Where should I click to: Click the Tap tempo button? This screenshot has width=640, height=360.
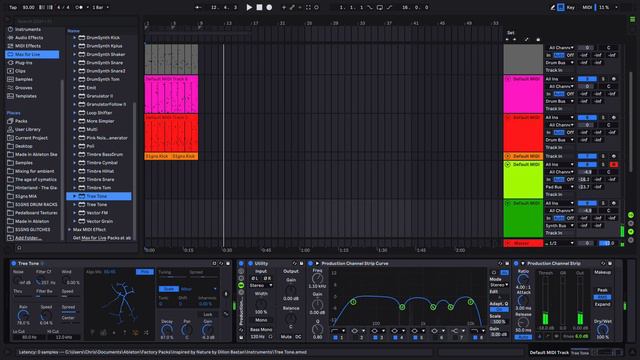point(13,7)
